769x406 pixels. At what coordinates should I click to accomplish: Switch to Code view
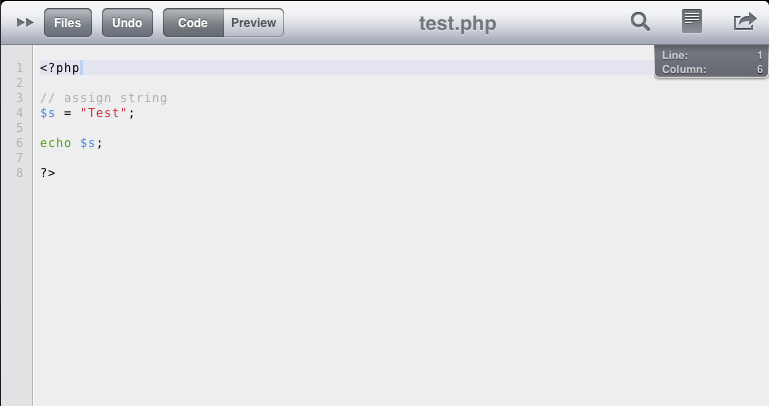coord(193,23)
